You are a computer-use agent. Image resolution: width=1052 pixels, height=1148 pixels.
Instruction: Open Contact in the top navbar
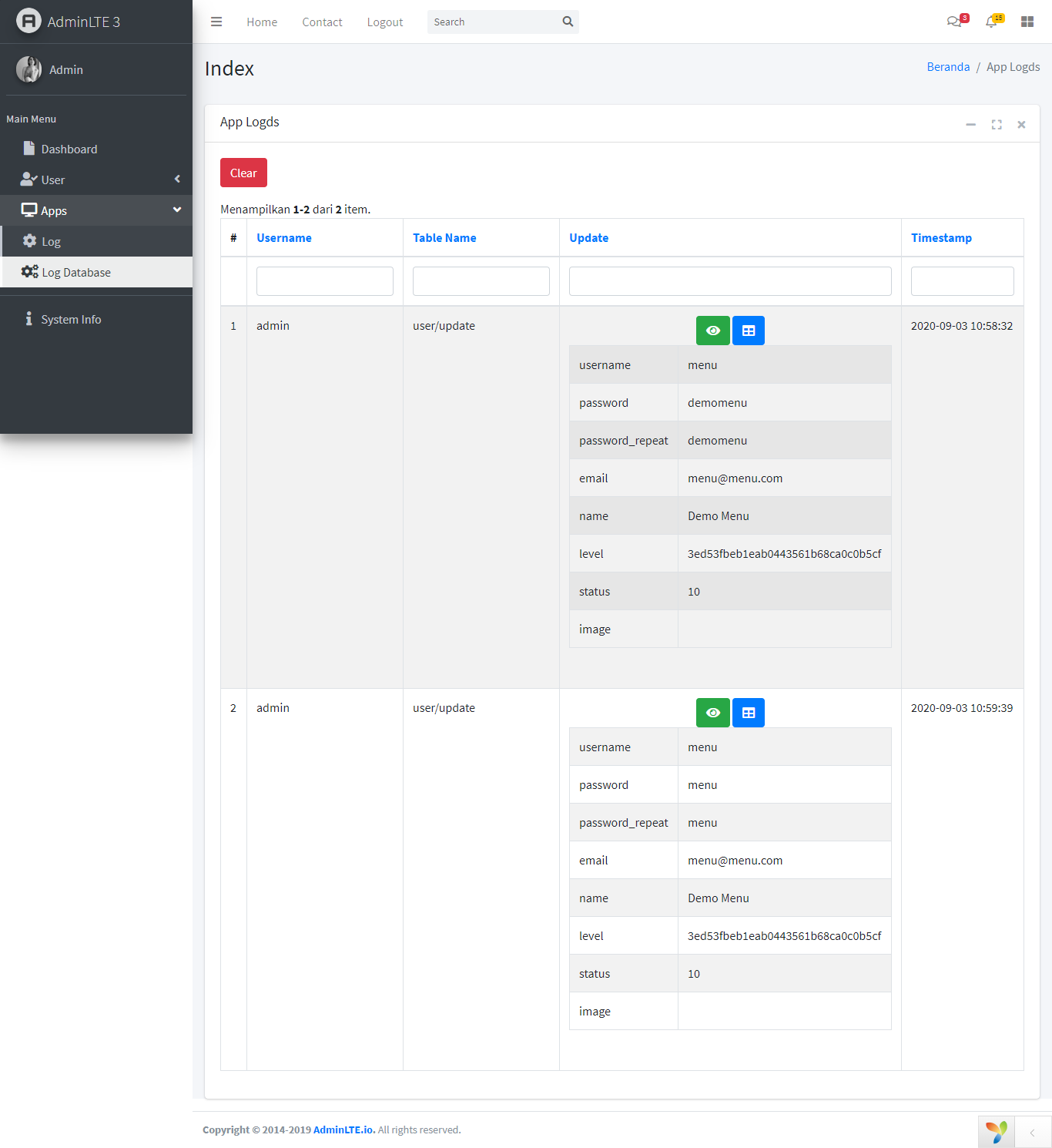point(322,22)
